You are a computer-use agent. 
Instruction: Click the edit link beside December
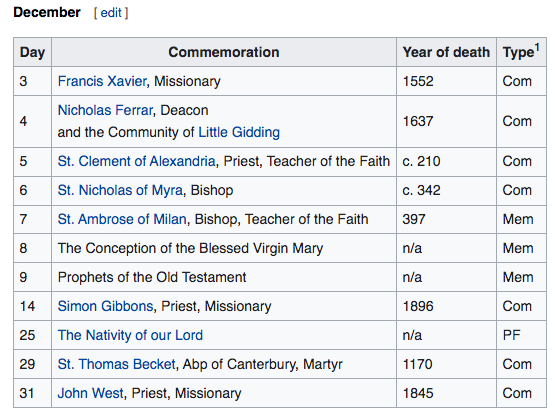tap(111, 13)
